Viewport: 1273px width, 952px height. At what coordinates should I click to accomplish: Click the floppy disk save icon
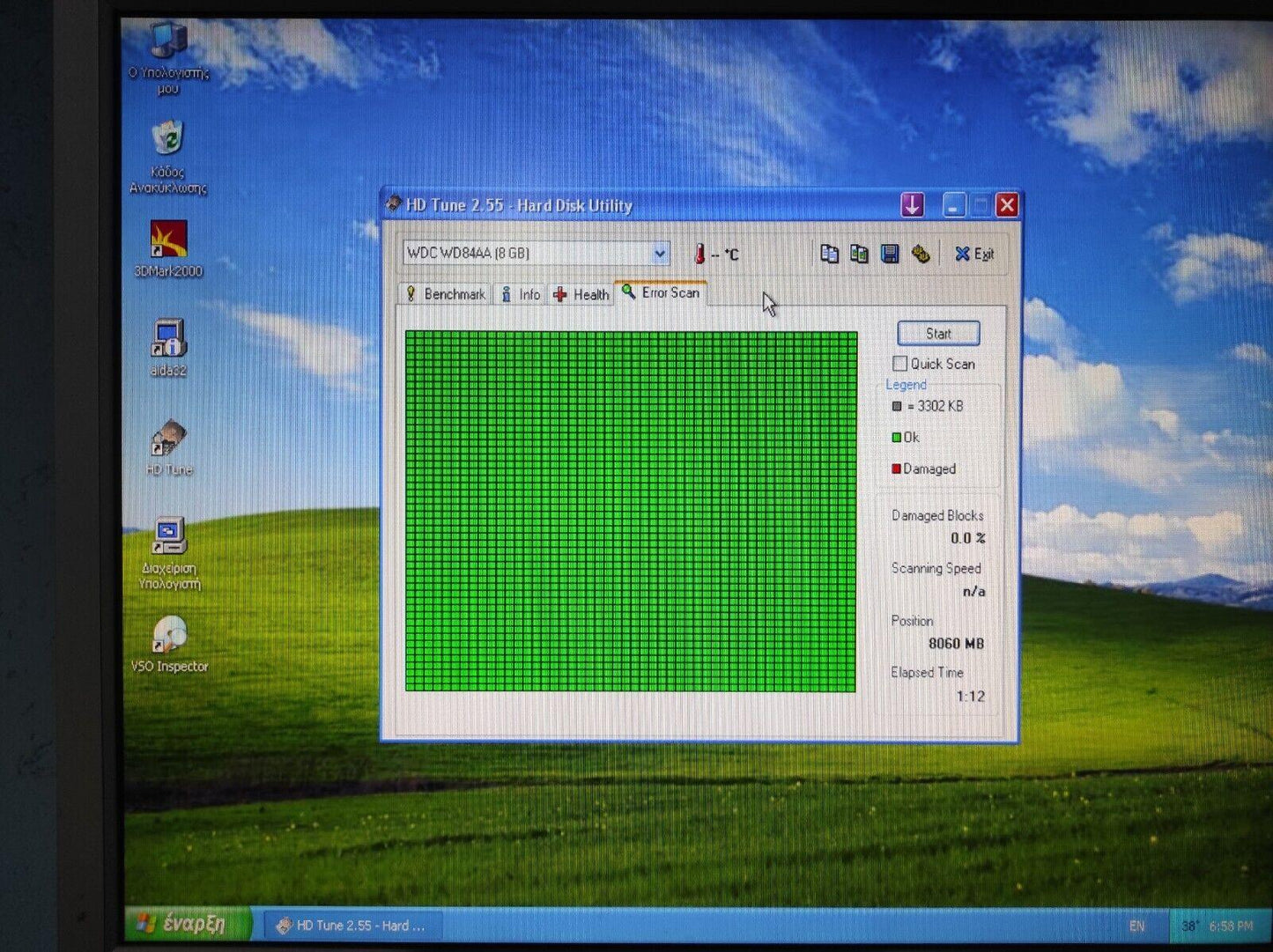890,254
